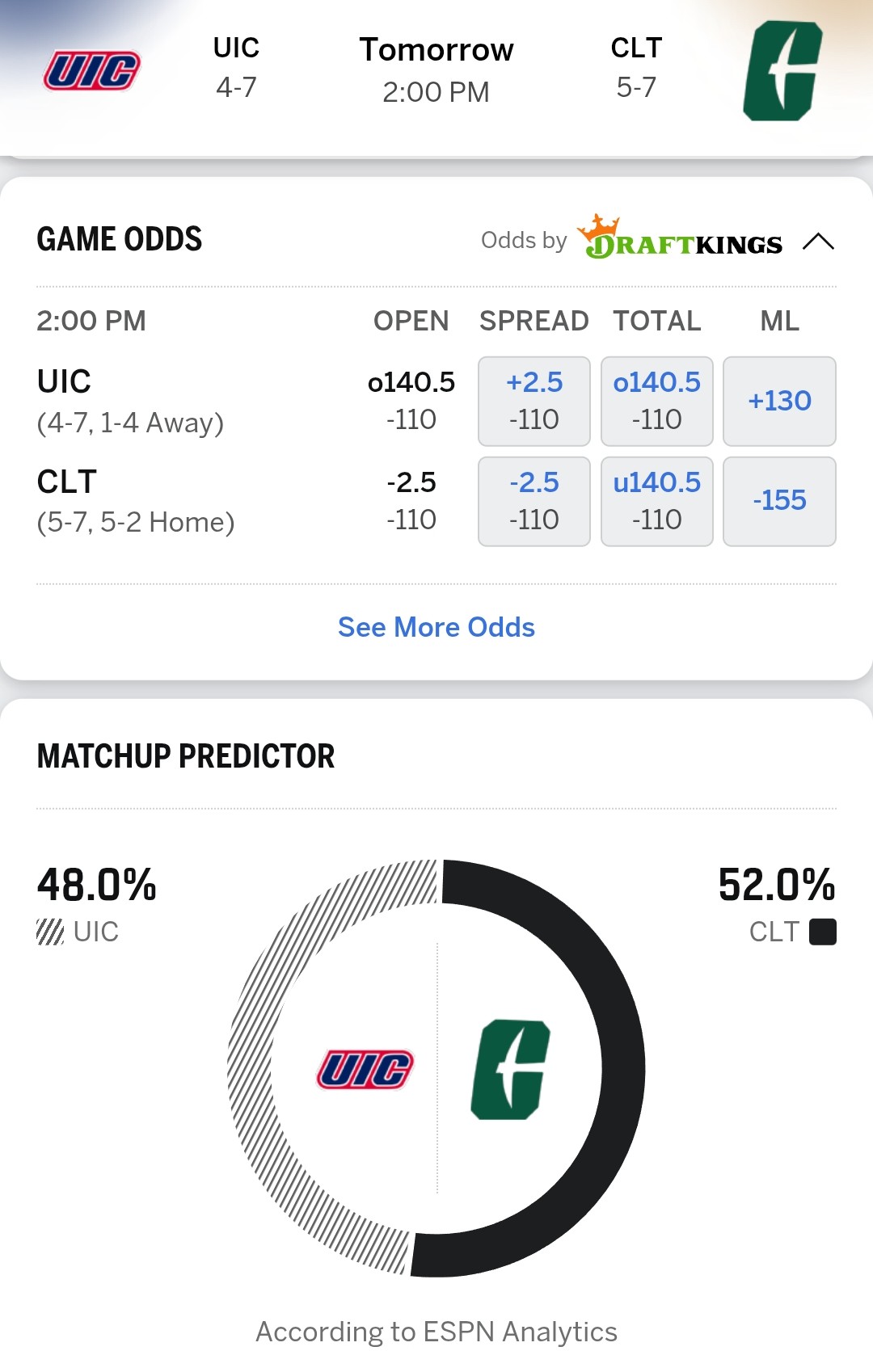873x1372 pixels.
Task: Tap the black CLT legend square
Action: coord(822,932)
